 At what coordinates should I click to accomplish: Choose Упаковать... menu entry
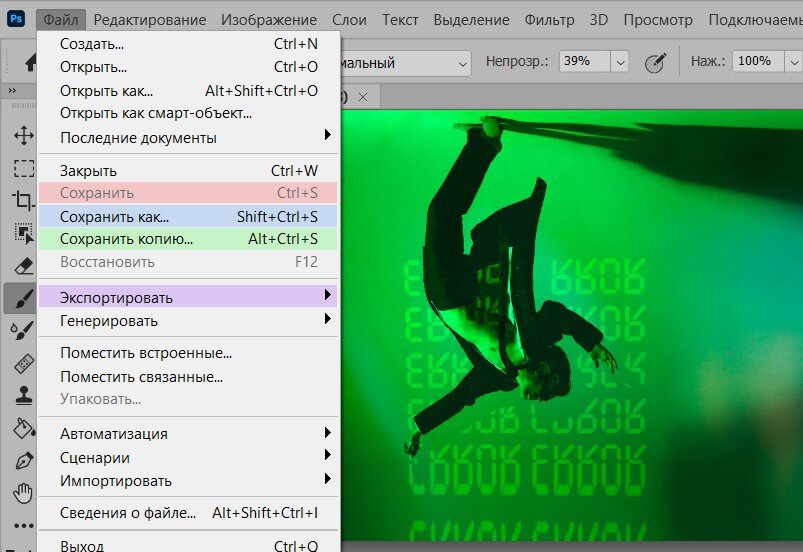point(188,399)
